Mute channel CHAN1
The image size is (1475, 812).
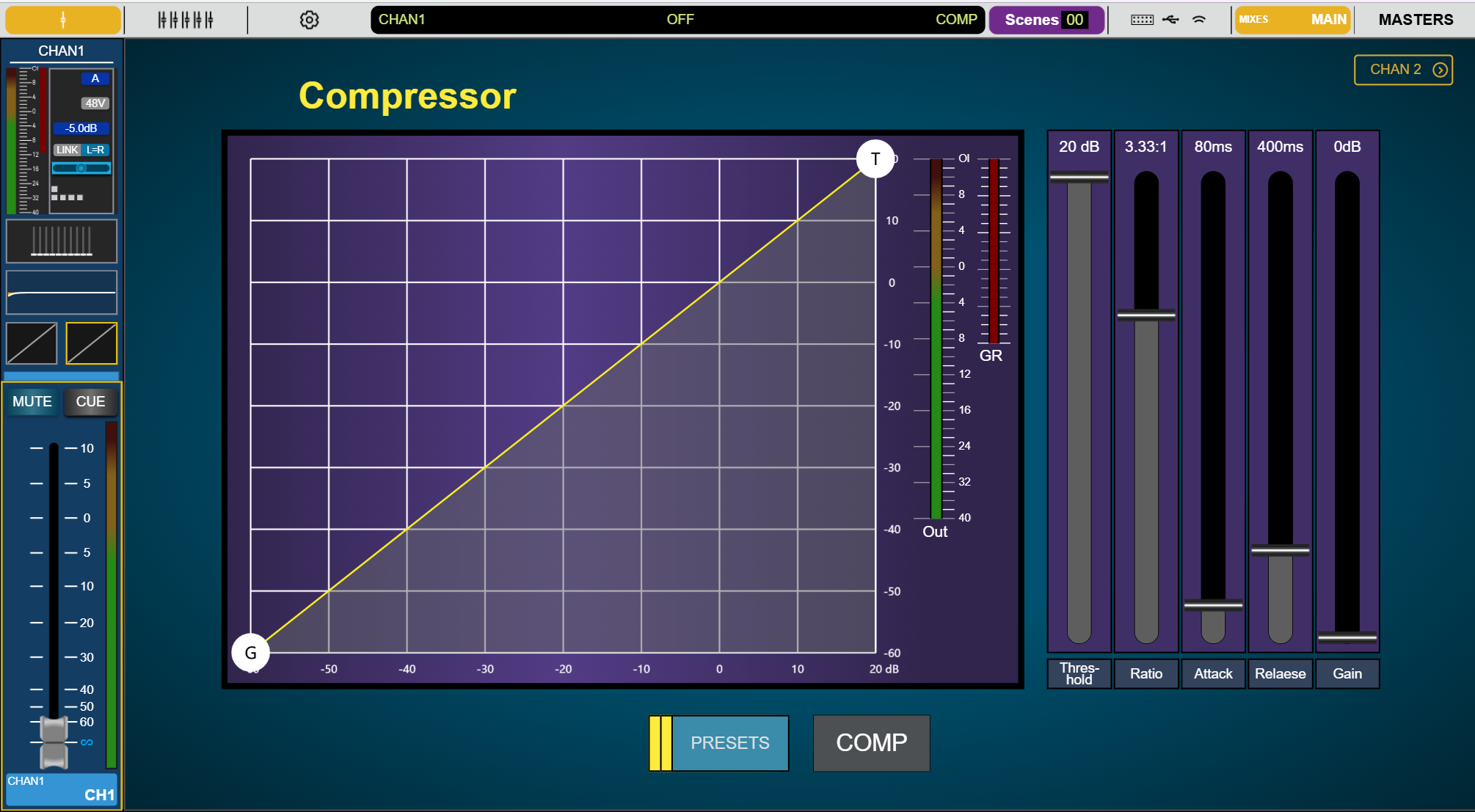coord(32,402)
